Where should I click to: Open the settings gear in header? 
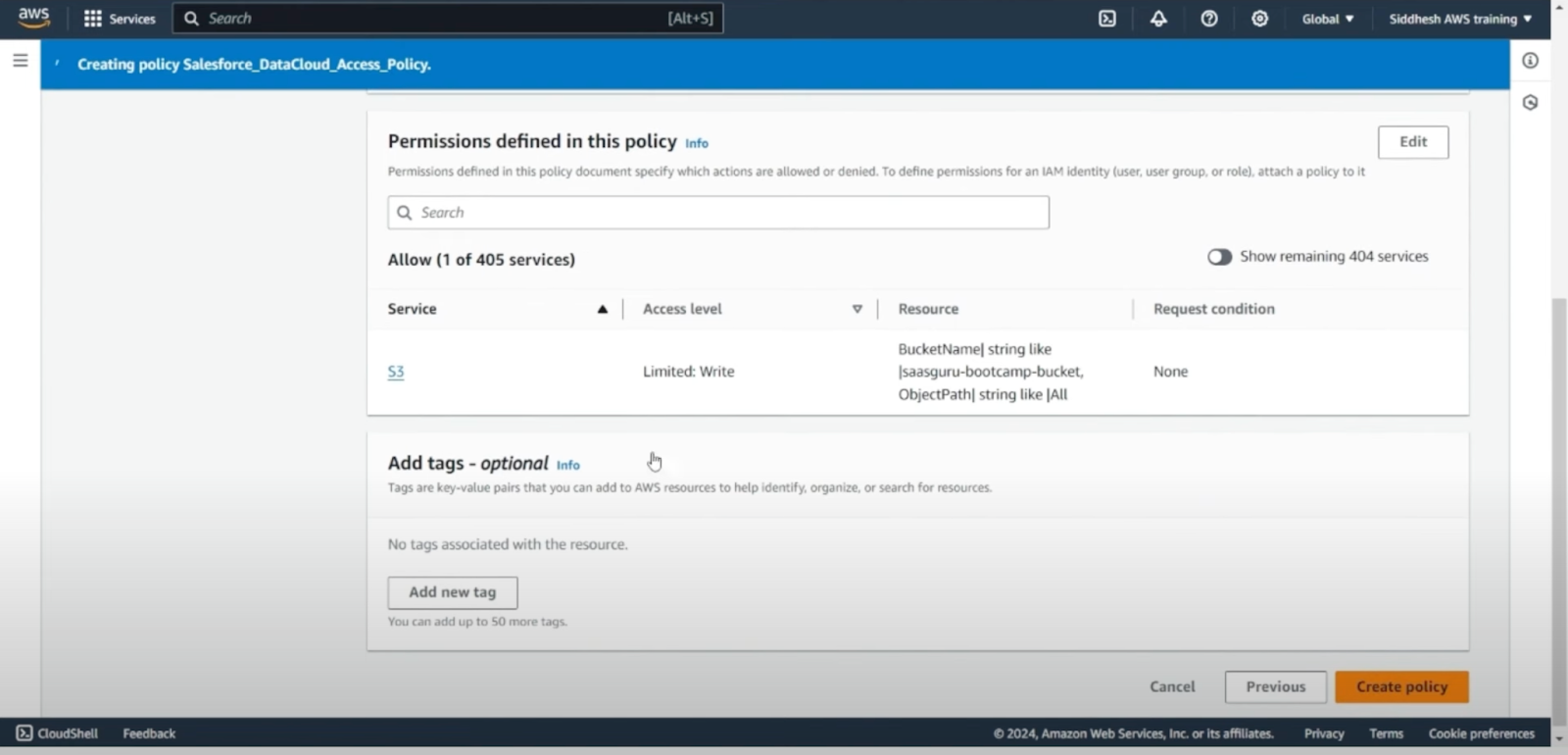(x=1260, y=19)
